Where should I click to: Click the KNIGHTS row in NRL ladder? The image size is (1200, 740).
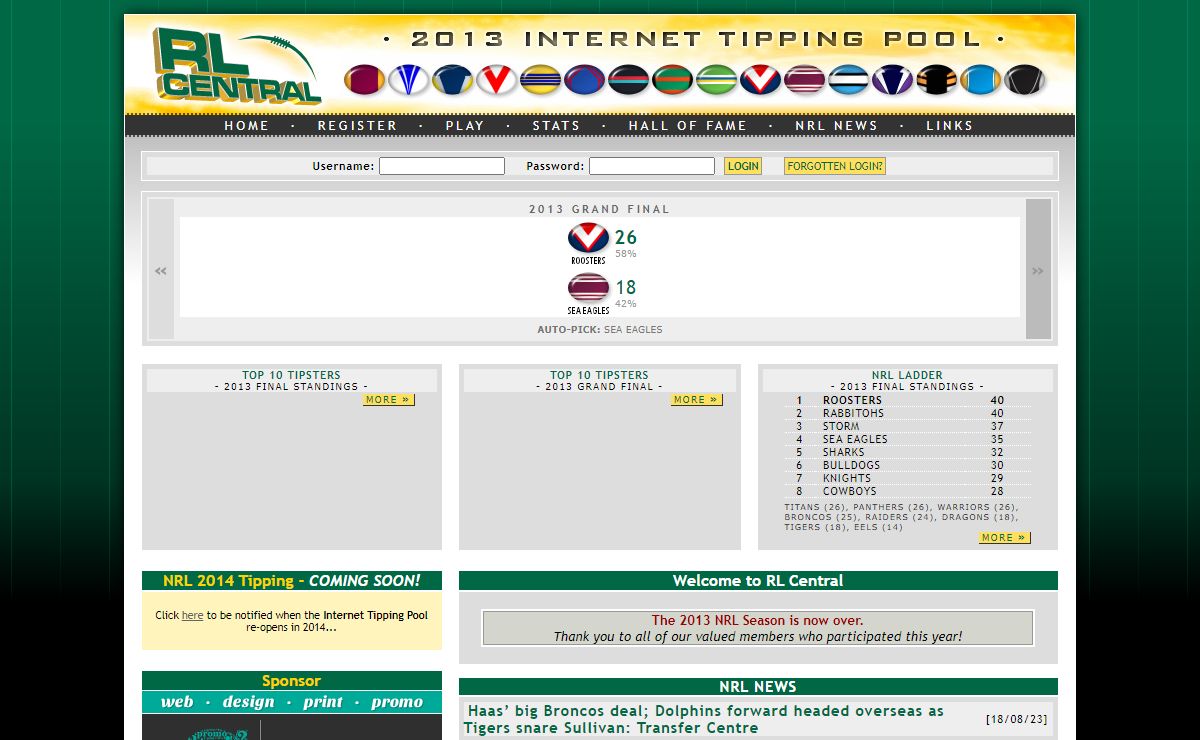click(x=908, y=478)
